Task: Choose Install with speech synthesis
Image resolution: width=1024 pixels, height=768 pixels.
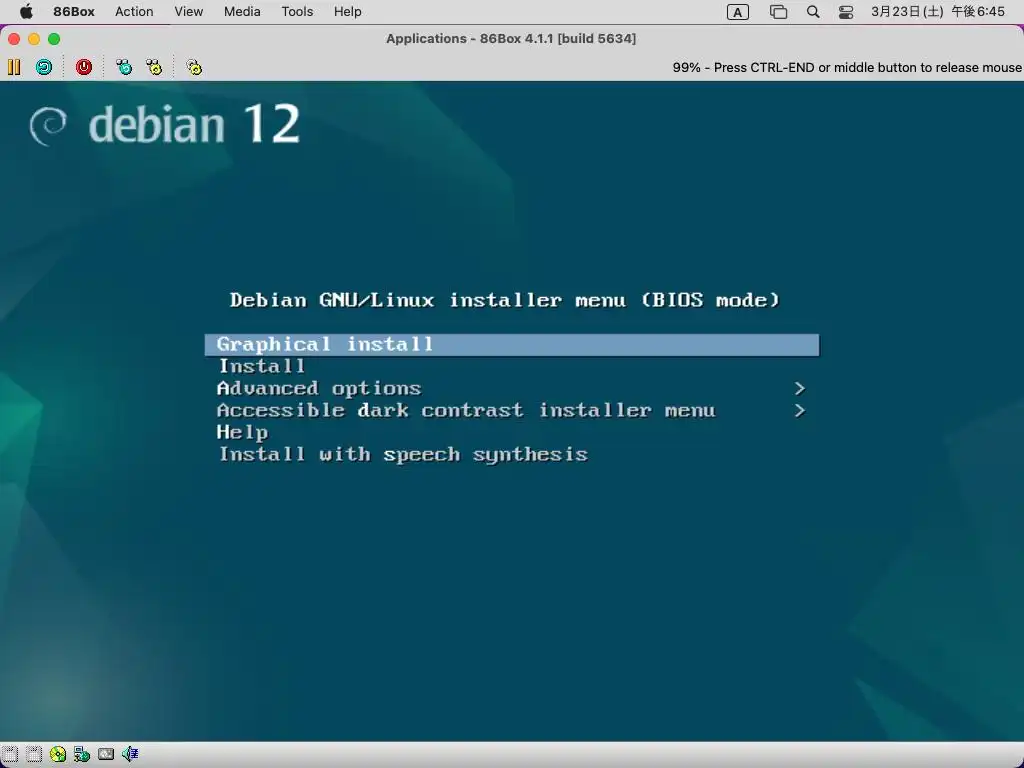Action: pos(403,455)
